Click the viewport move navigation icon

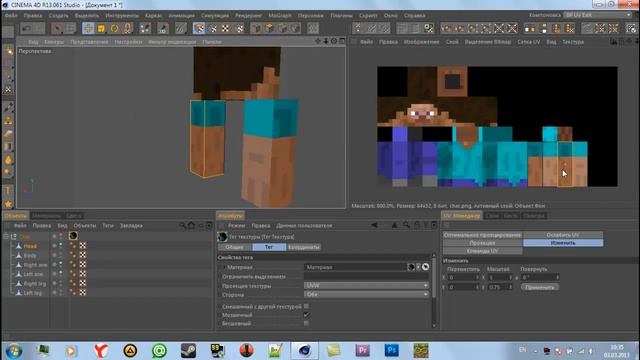coord(318,41)
